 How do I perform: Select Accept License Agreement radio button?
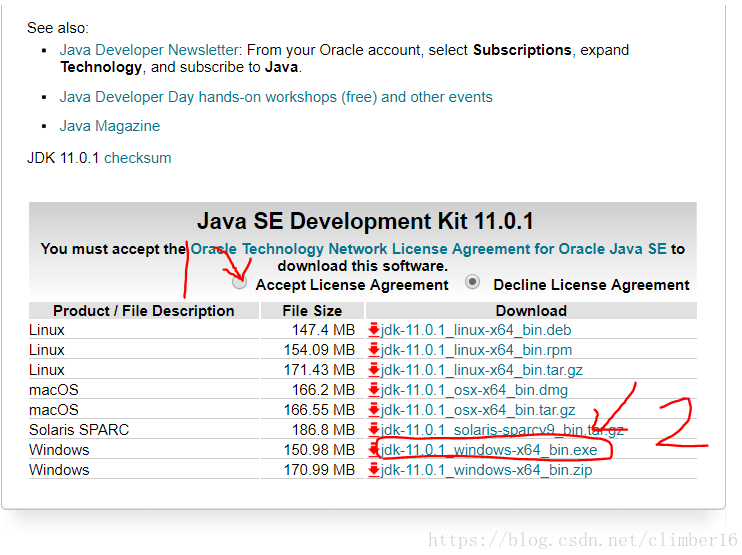click(239, 282)
